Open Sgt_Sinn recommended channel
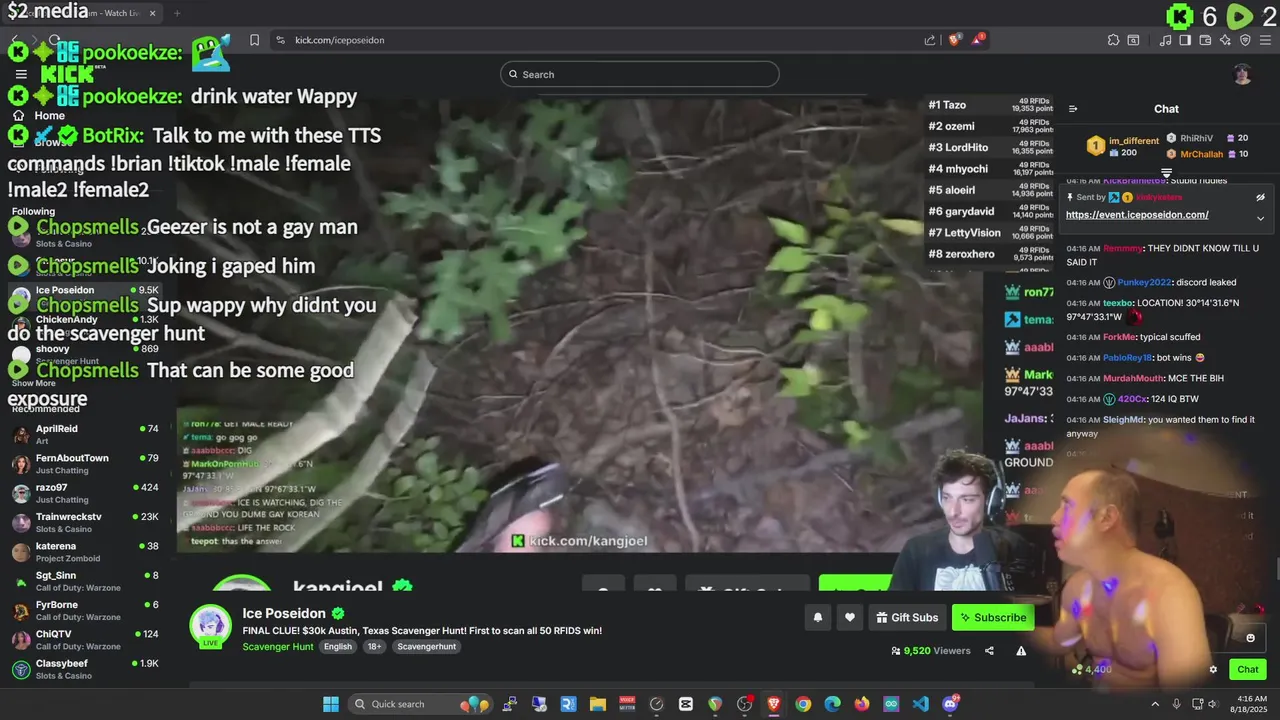Image resolution: width=1280 pixels, height=720 pixels. (88, 581)
